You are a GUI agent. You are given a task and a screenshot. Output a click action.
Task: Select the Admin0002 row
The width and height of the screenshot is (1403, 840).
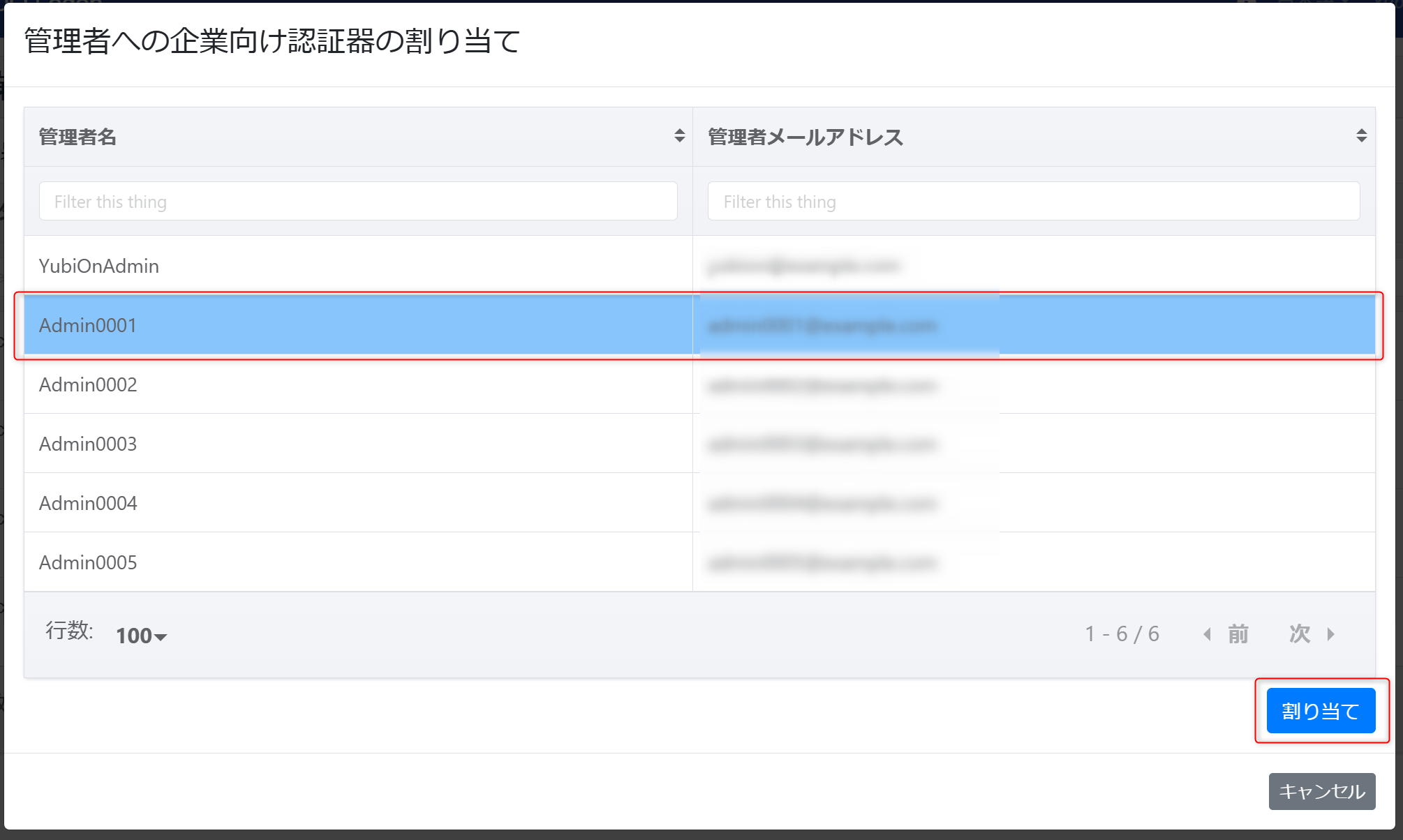tap(699, 384)
